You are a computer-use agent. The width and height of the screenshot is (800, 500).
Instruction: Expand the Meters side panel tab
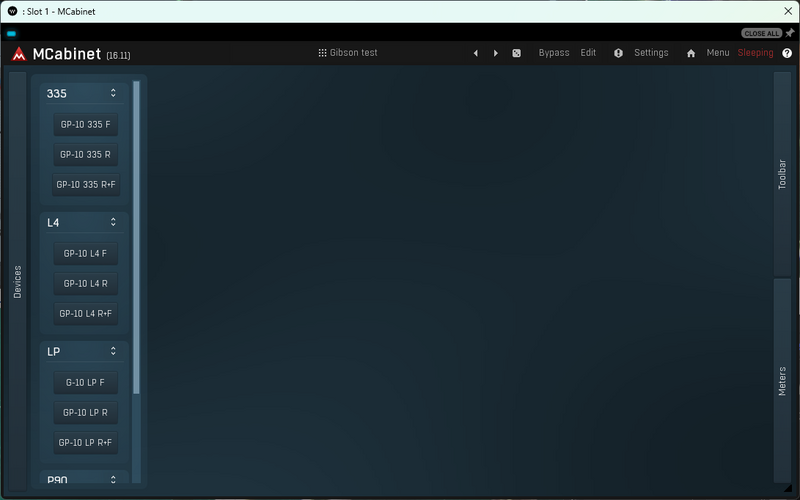[x=782, y=381]
